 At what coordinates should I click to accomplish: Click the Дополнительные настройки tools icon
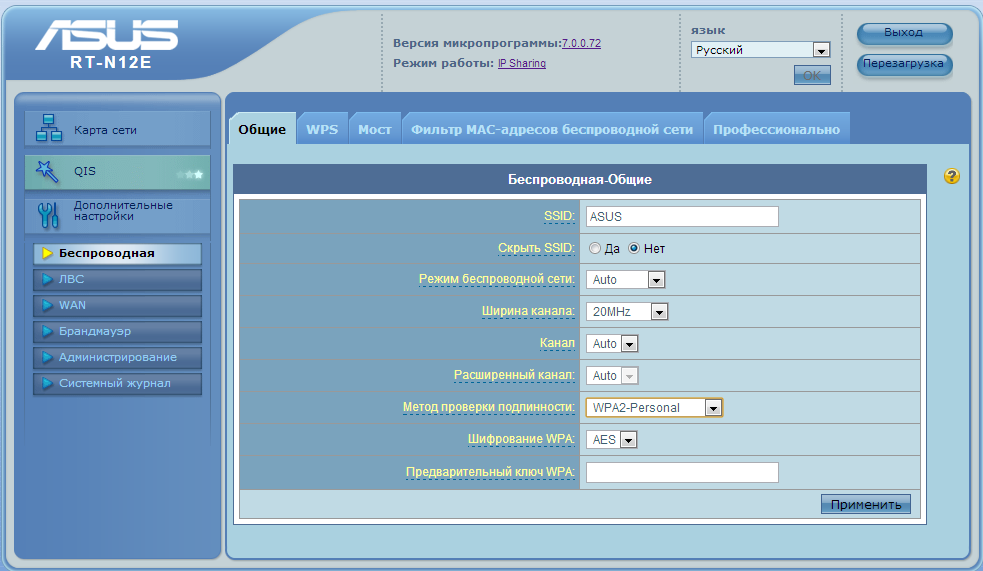click(48, 213)
